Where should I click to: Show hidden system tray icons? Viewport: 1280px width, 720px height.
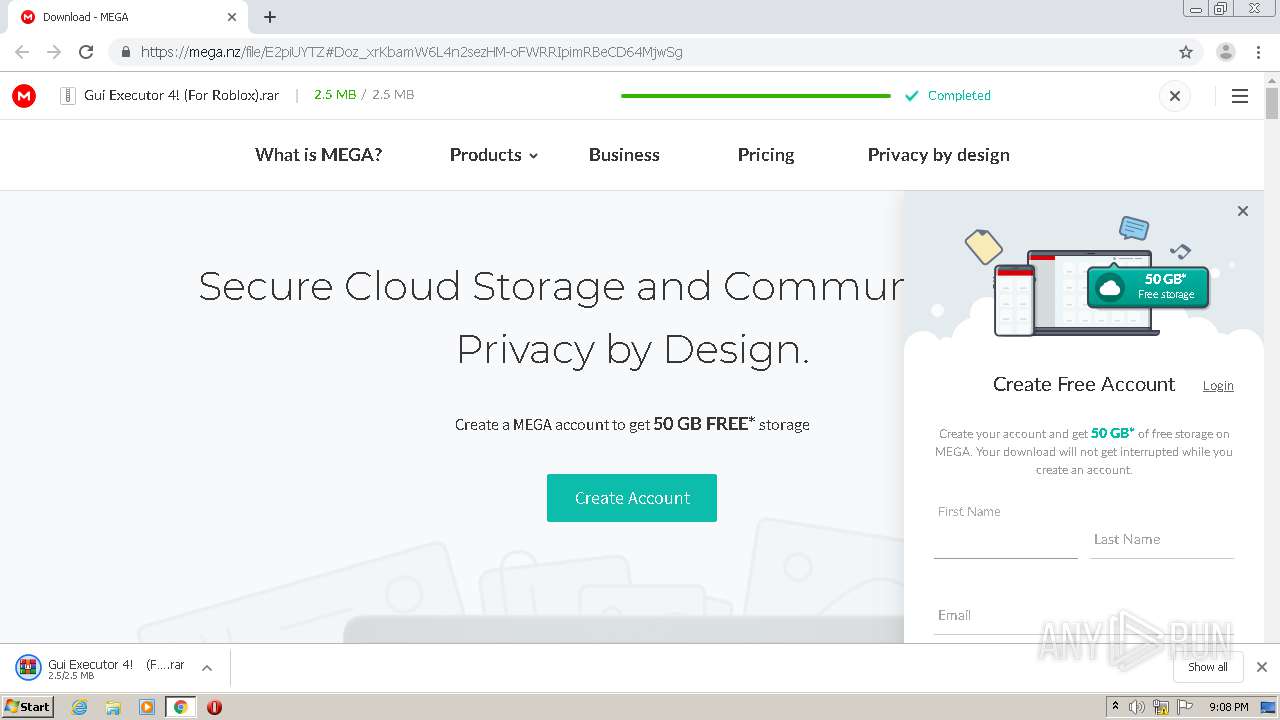[1115, 707]
